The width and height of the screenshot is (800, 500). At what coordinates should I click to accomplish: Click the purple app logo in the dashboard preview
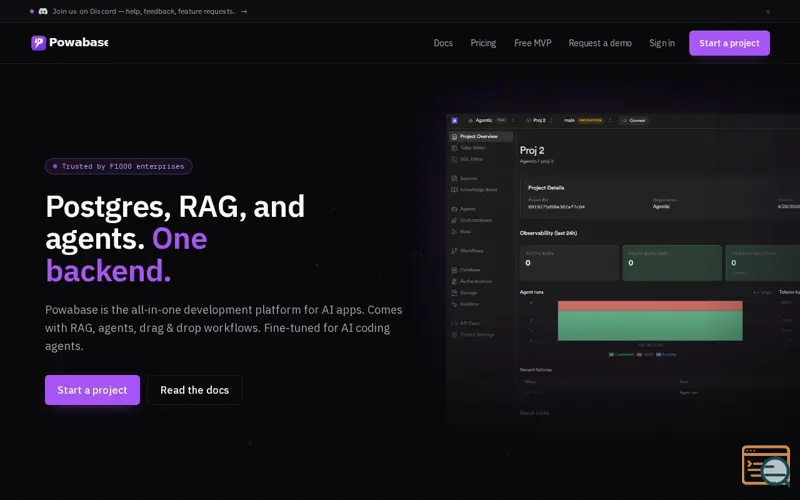tap(455, 120)
